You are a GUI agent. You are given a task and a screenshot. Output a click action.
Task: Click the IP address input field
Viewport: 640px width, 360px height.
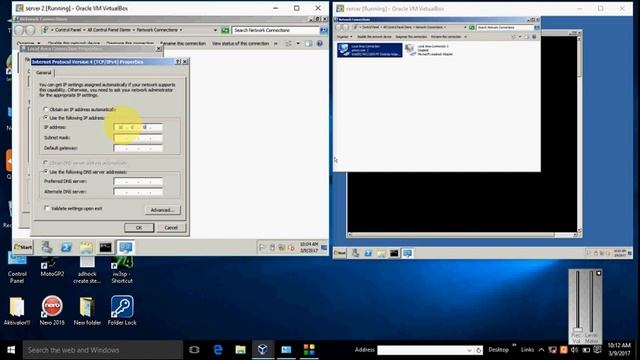coord(138,127)
